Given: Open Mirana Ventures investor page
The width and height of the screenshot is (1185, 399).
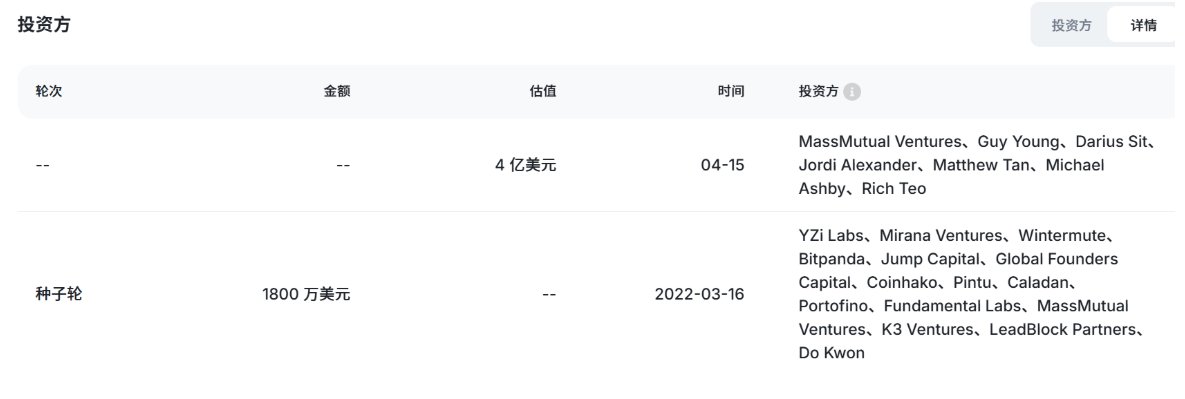Looking at the screenshot, I should coord(941,236).
